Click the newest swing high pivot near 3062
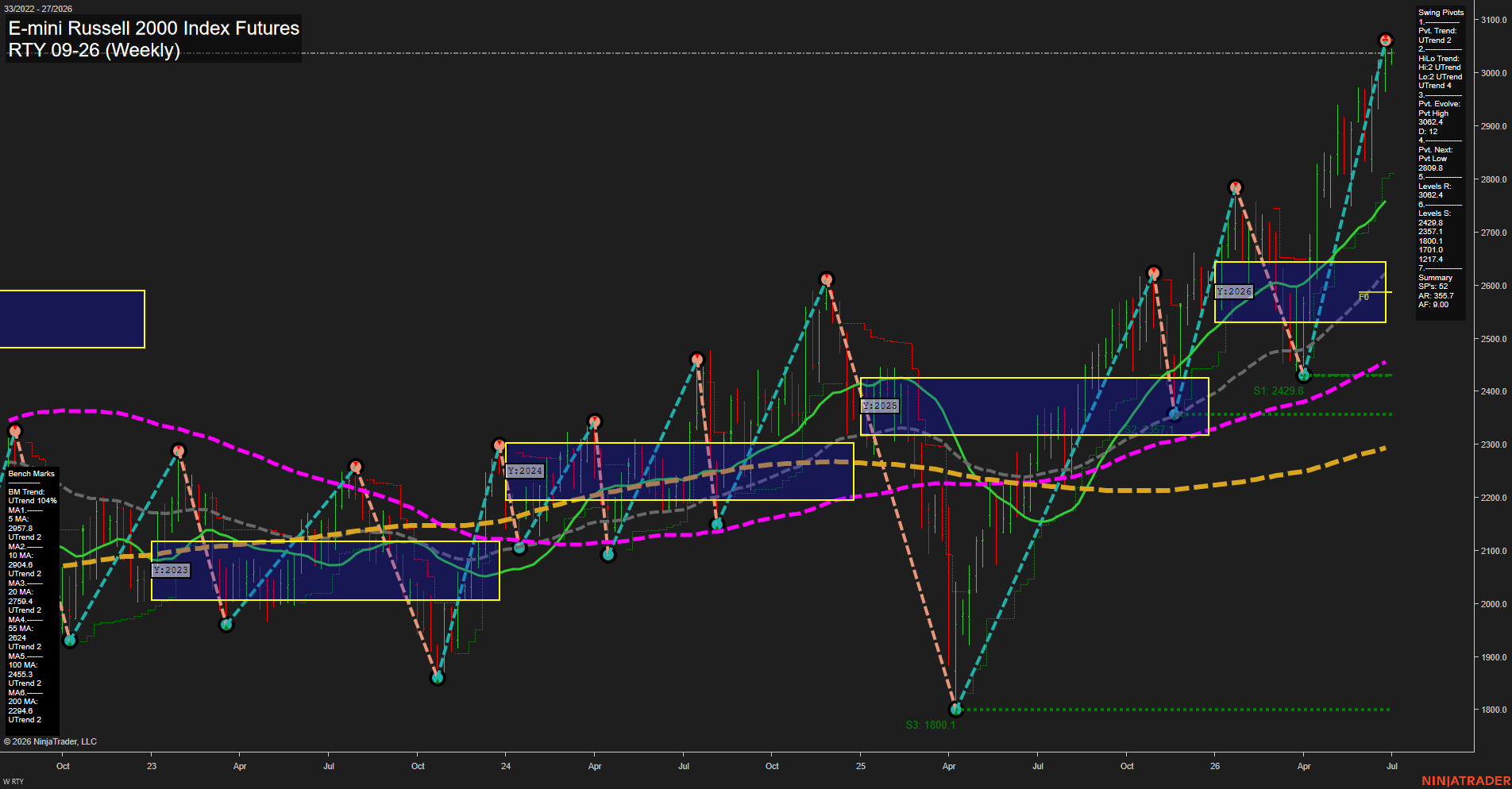 point(1386,40)
